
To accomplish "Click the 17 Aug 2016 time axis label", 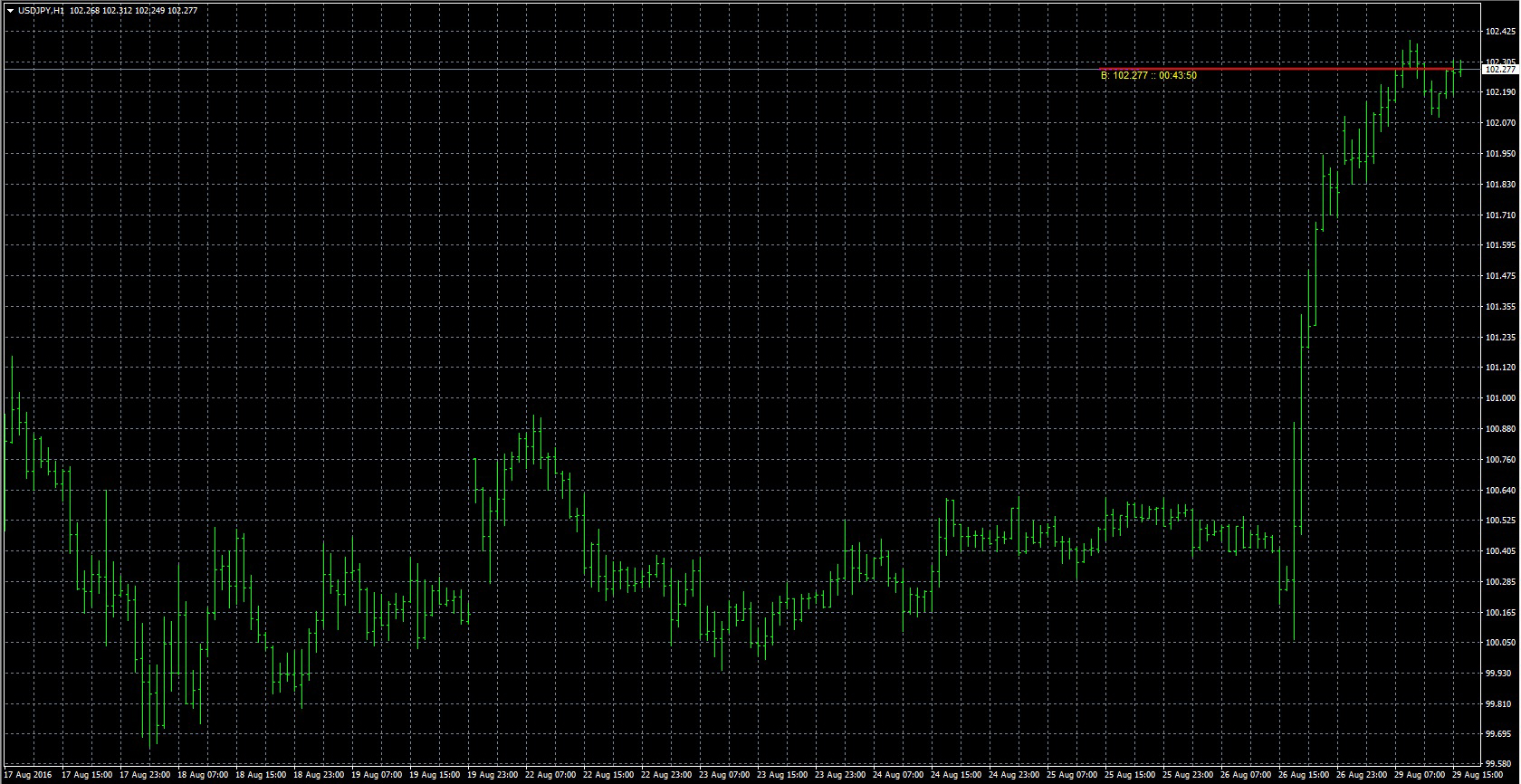I will click(28, 776).
